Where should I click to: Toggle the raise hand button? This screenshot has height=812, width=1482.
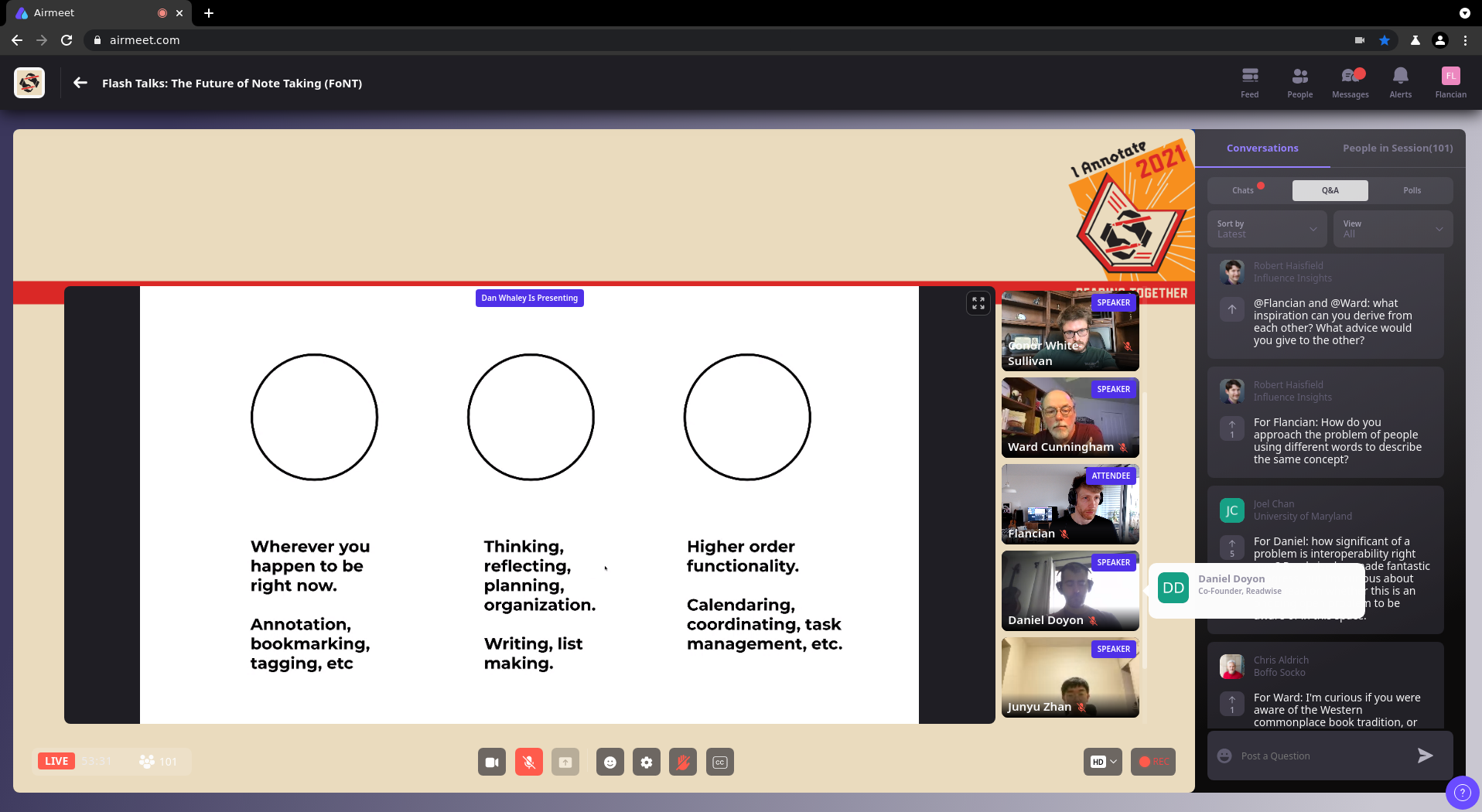683,762
